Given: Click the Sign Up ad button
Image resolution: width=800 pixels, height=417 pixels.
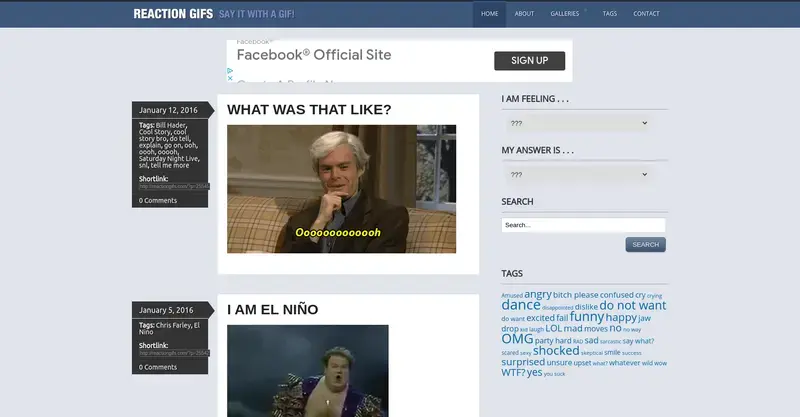Looking at the screenshot, I should (530, 61).
